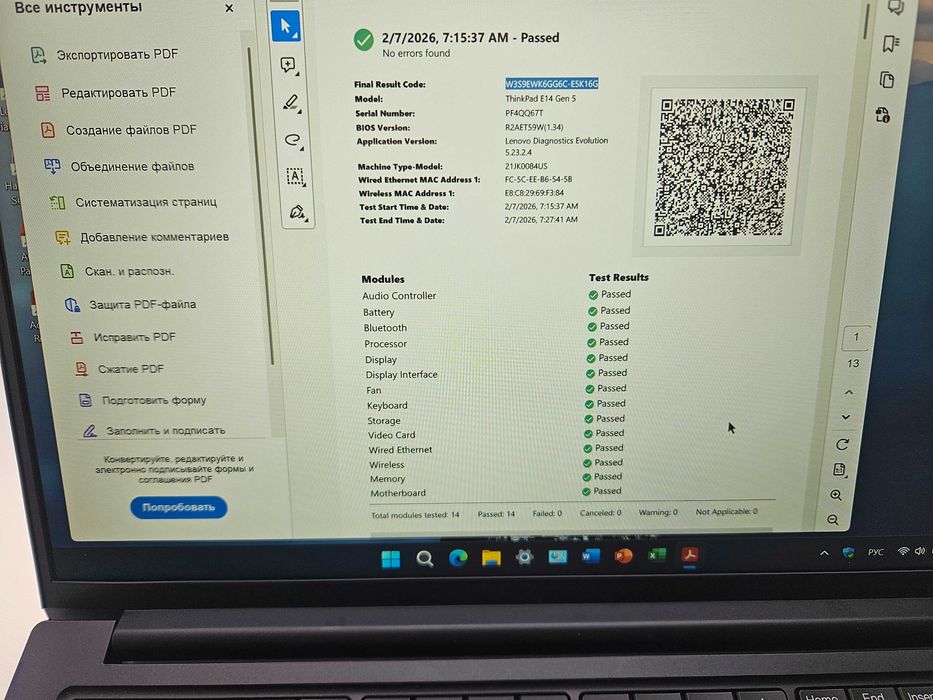This screenshot has width=933, height=700.
Task: Select the highlighter pen tool
Action: point(291,102)
